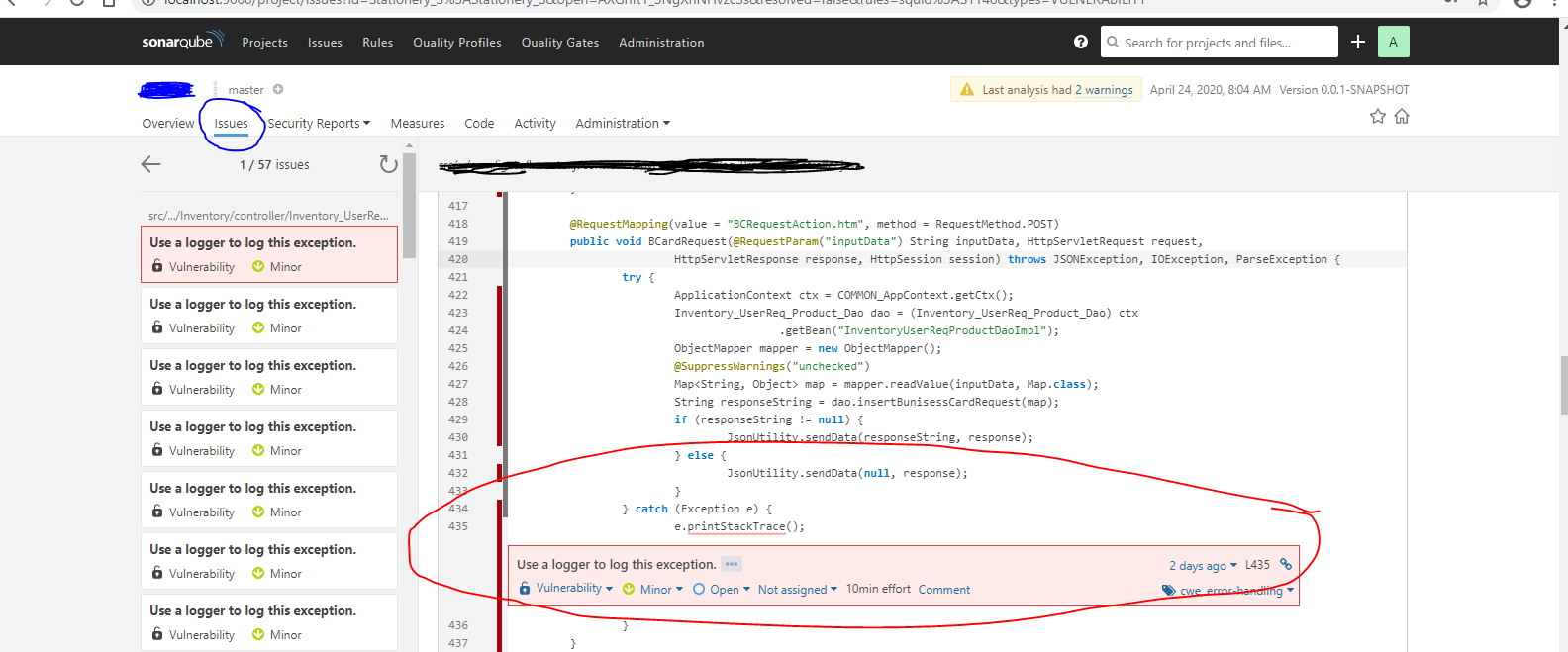Click line number 435 in code
1568x652 pixels.
[458, 526]
